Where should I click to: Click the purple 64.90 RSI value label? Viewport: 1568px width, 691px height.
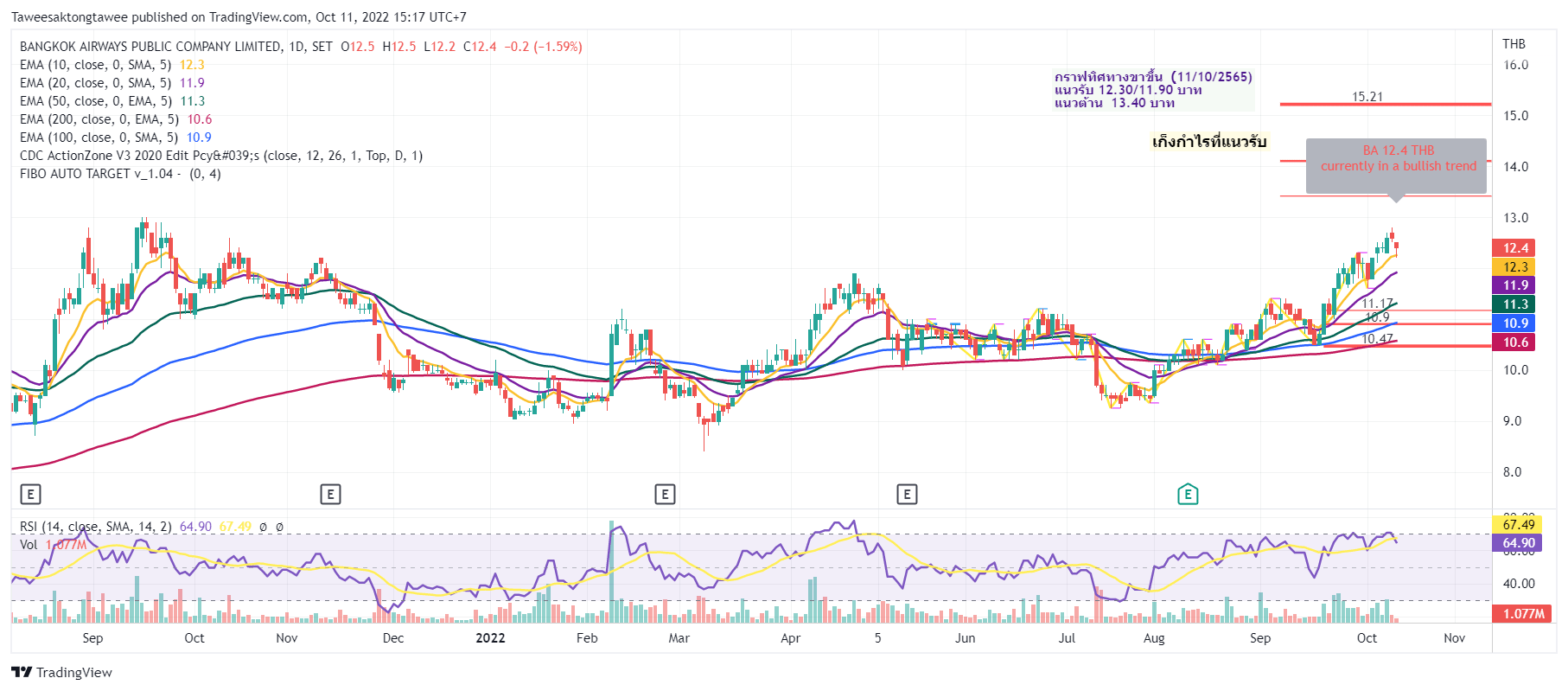1517,543
